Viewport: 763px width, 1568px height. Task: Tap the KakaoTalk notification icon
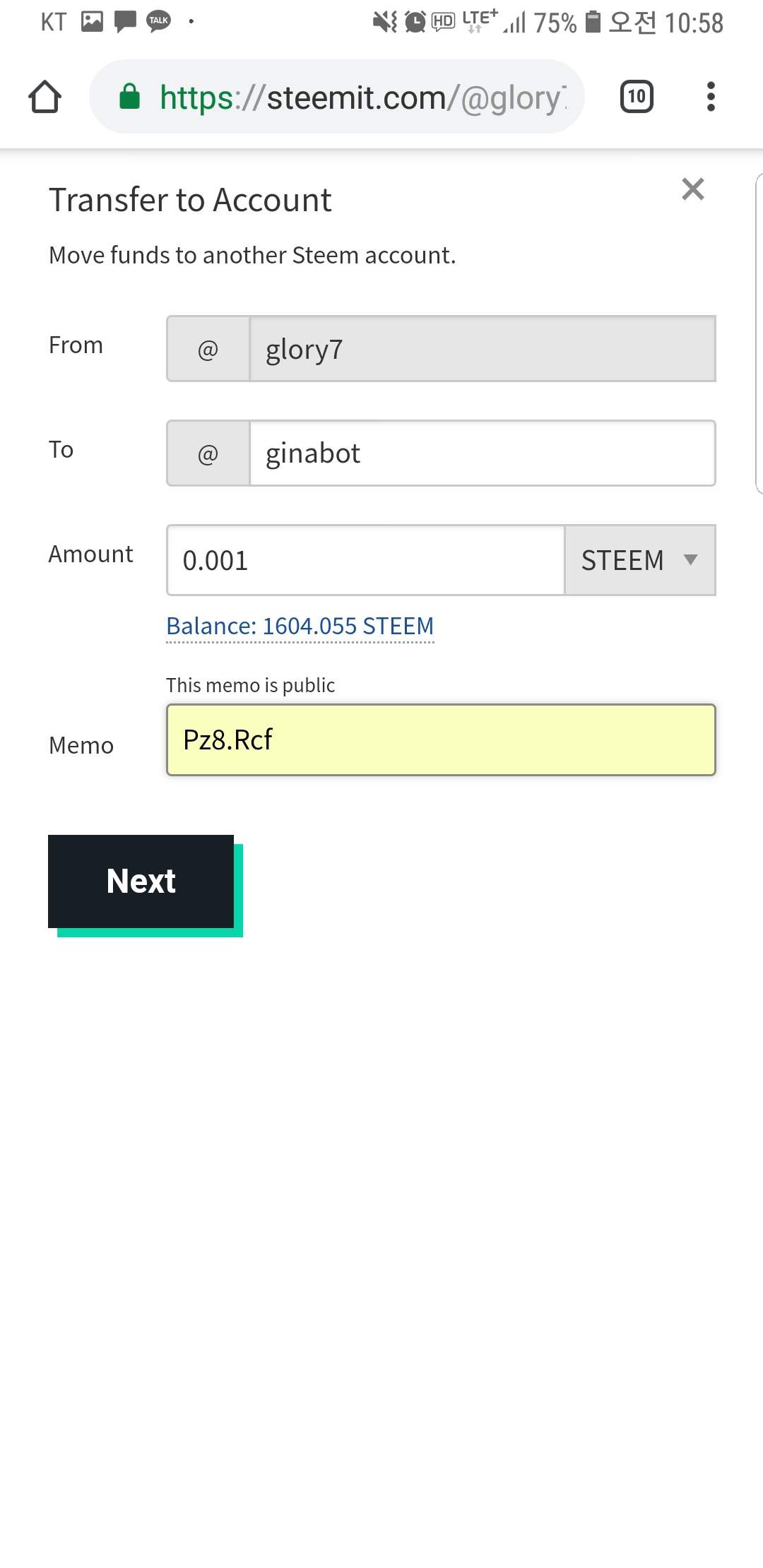point(158,21)
